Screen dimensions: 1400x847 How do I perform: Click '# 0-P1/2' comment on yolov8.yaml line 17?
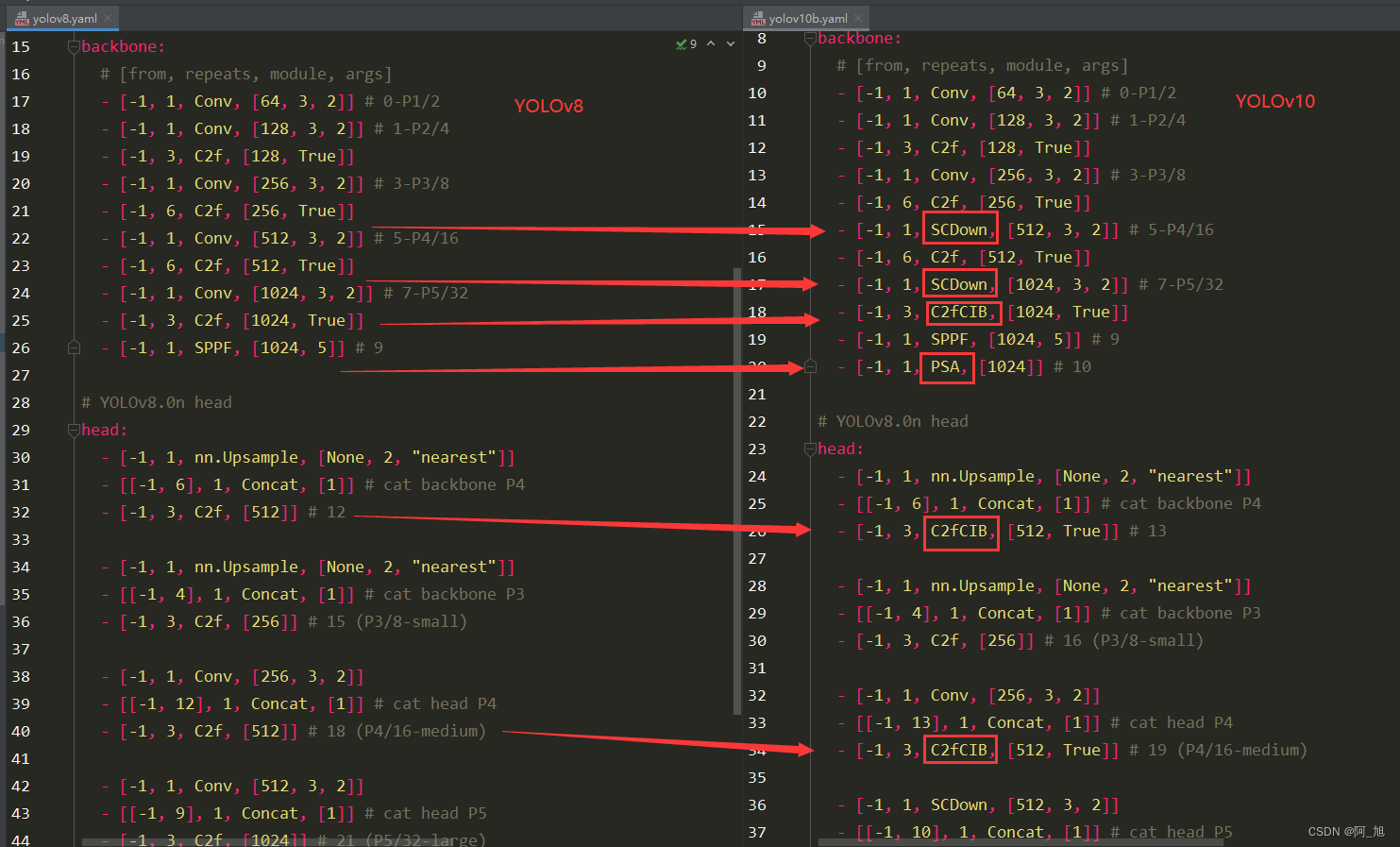(402, 101)
